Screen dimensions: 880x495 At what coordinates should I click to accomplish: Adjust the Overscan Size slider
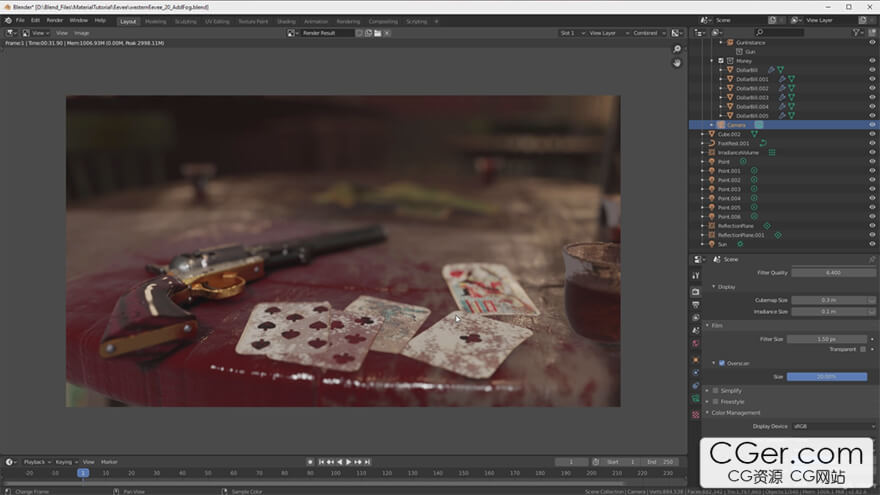827,377
